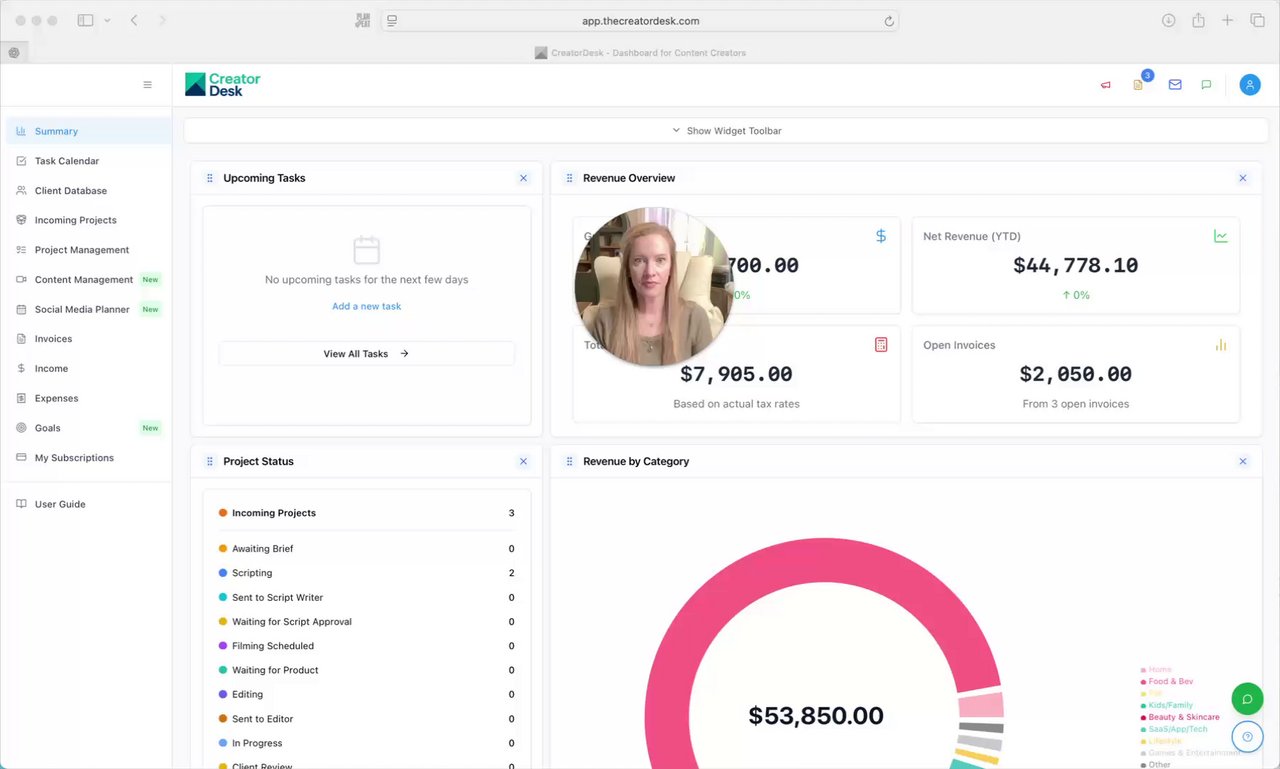Toggle Beauty & Skincare legend item
Viewport: 1280px width, 769px height.
[x=1180, y=717]
